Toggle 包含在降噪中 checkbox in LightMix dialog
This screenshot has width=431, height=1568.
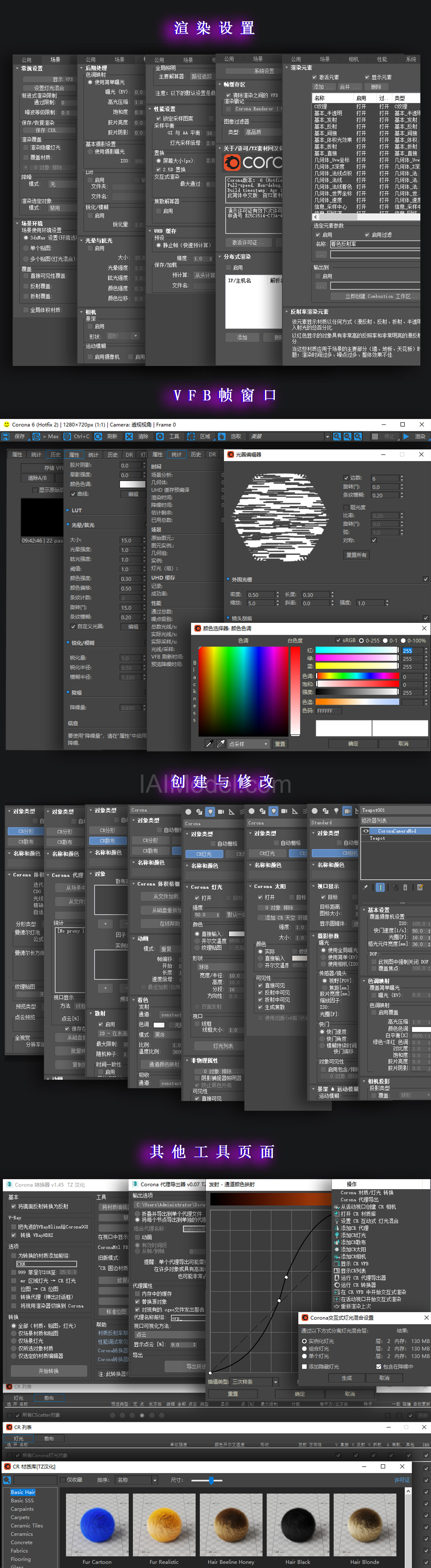pyautogui.click(x=379, y=1367)
